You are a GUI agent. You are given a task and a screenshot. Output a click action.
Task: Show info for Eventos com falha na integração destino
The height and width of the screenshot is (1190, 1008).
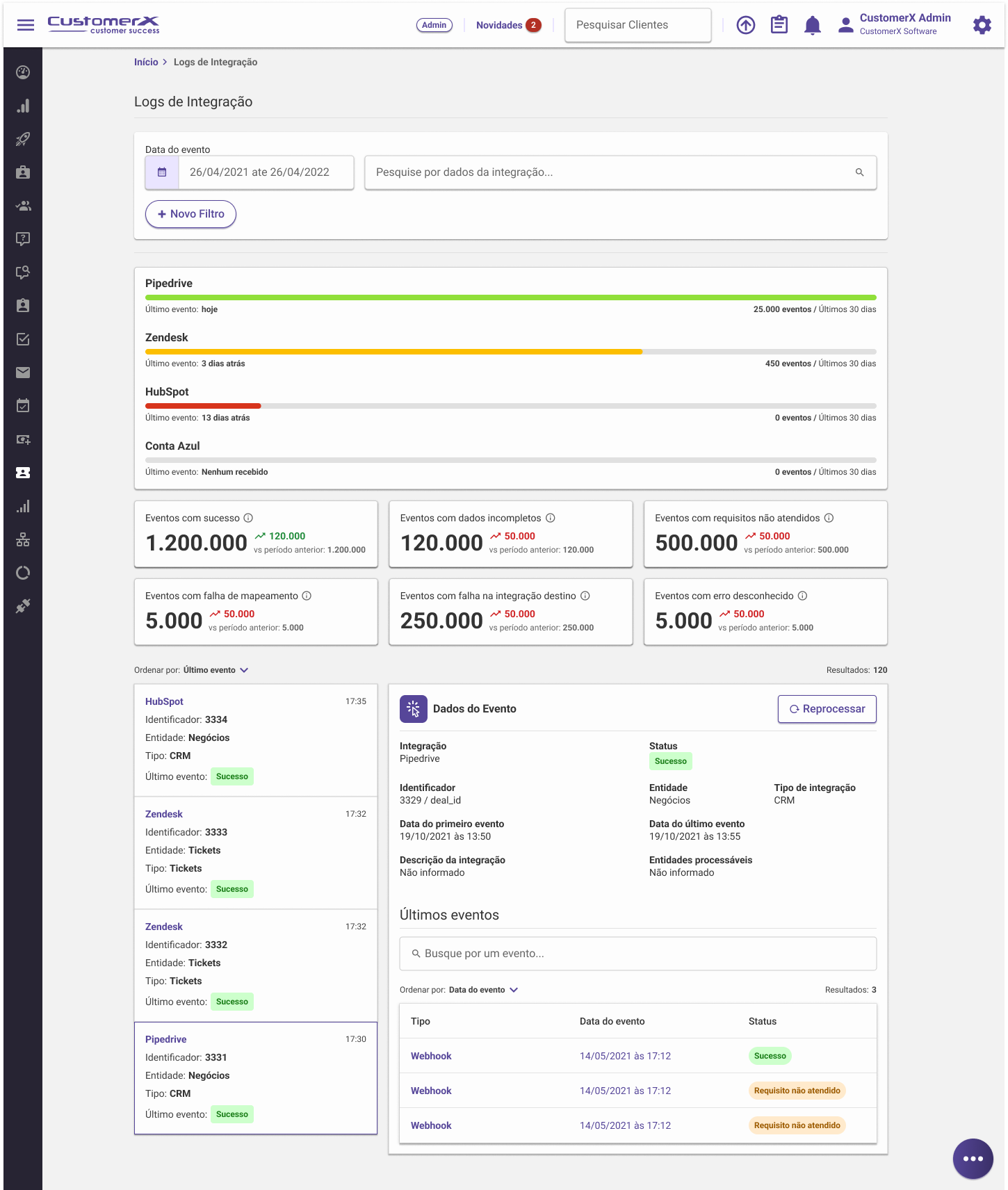(x=585, y=596)
